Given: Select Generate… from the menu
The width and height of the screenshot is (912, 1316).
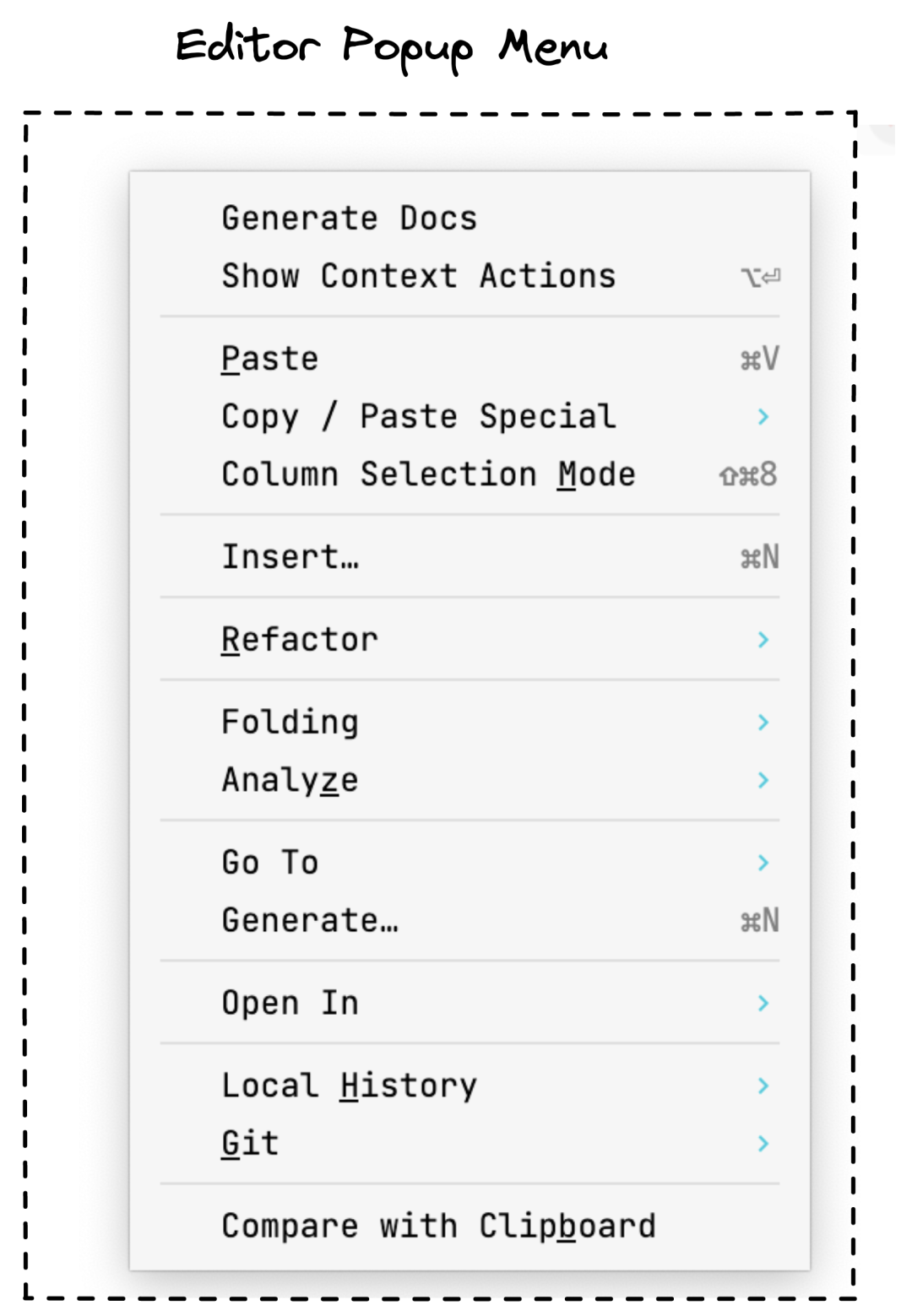Looking at the screenshot, I should [310, 919].
